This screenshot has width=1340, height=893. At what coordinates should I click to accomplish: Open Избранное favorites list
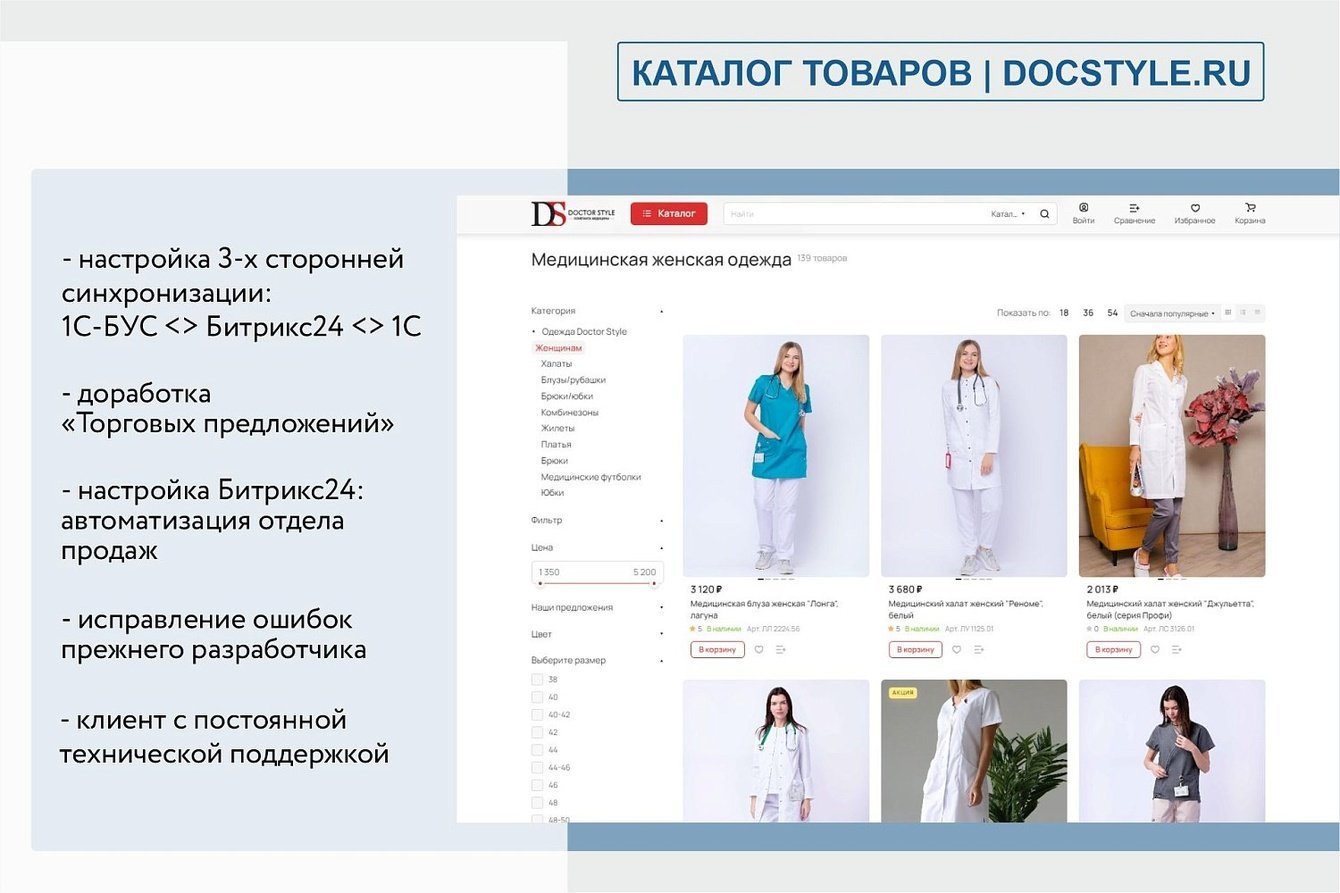(x=1196, y=208)
